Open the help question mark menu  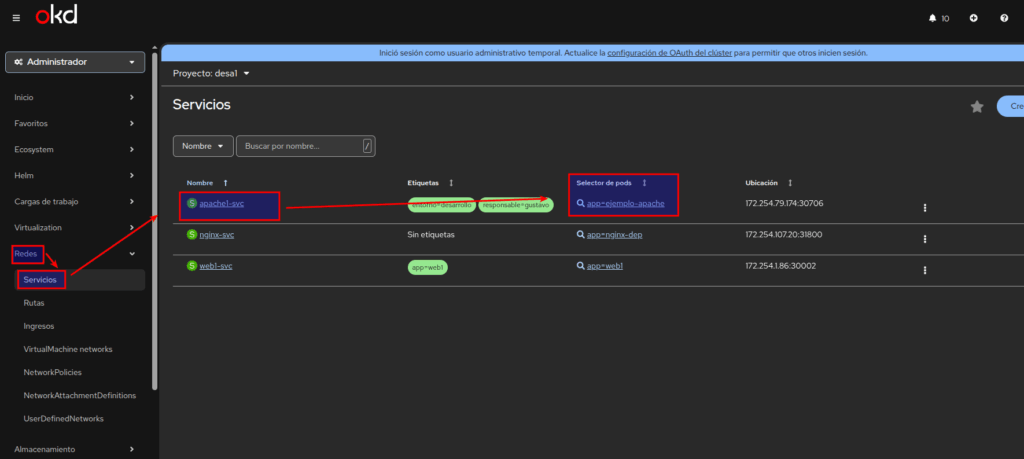click(x=1004, y=18)
